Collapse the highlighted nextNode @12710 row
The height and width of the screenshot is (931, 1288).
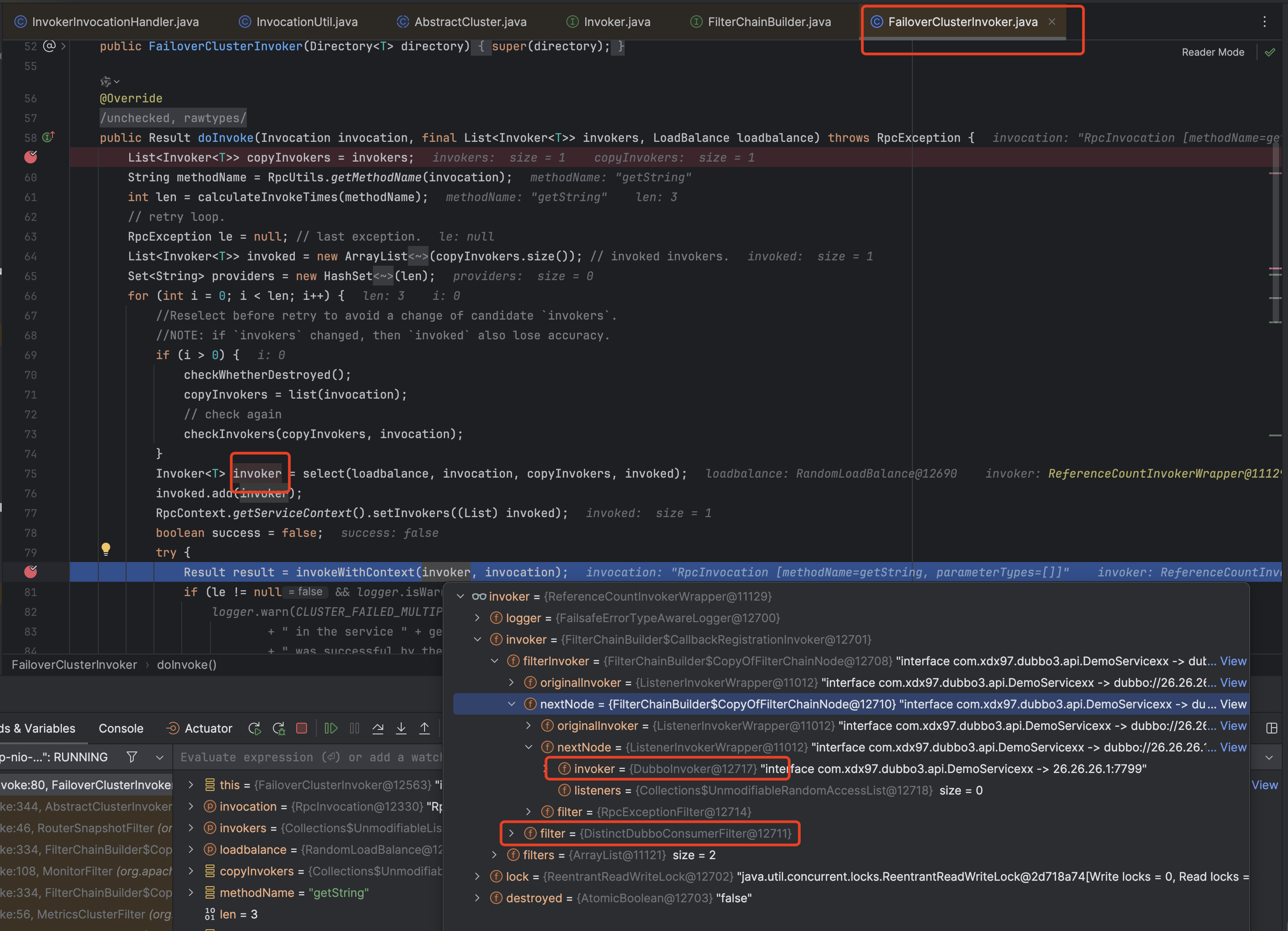click(512, 704)
